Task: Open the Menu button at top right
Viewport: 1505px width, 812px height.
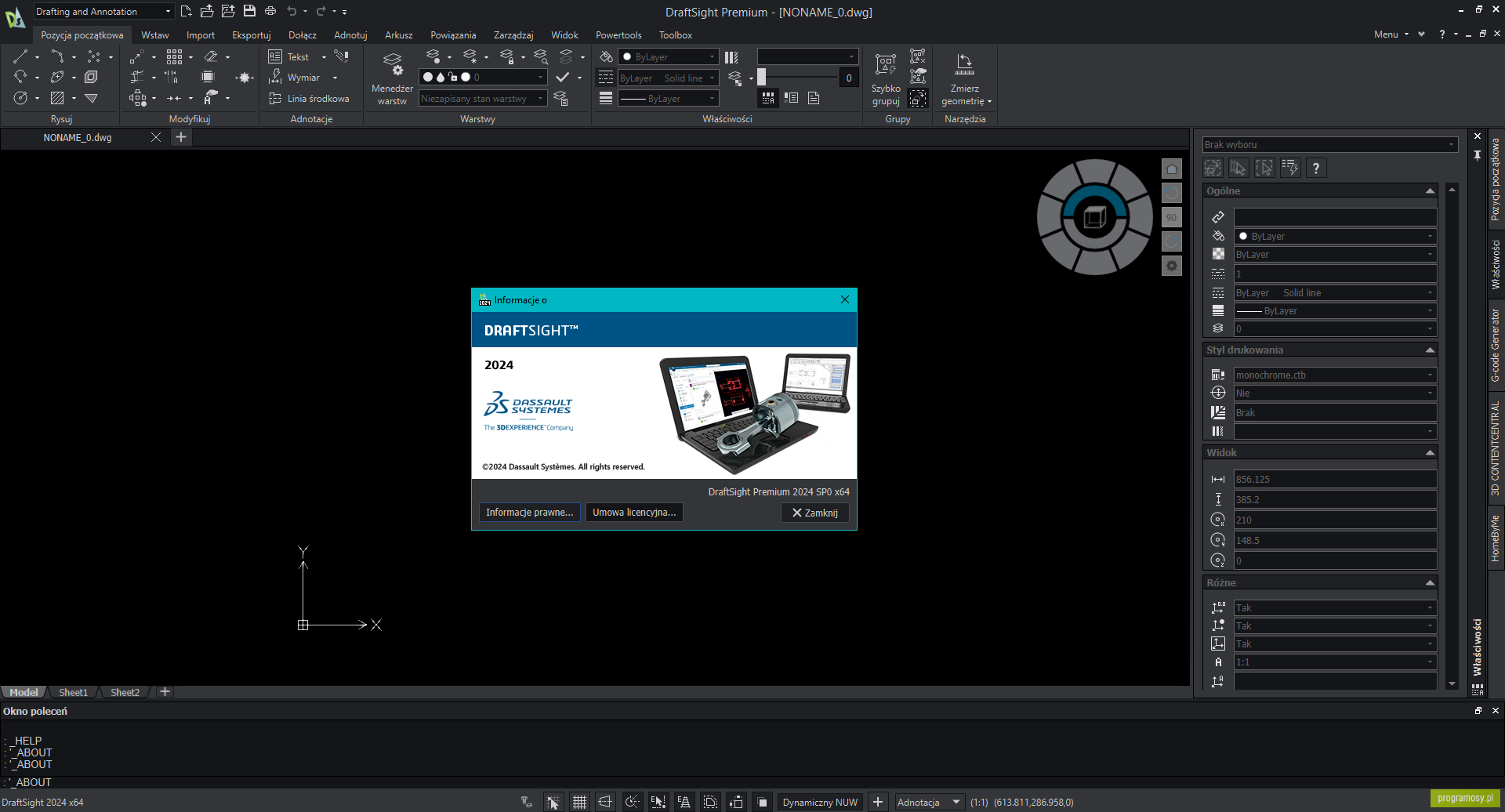Action: tap(1391, 34)
